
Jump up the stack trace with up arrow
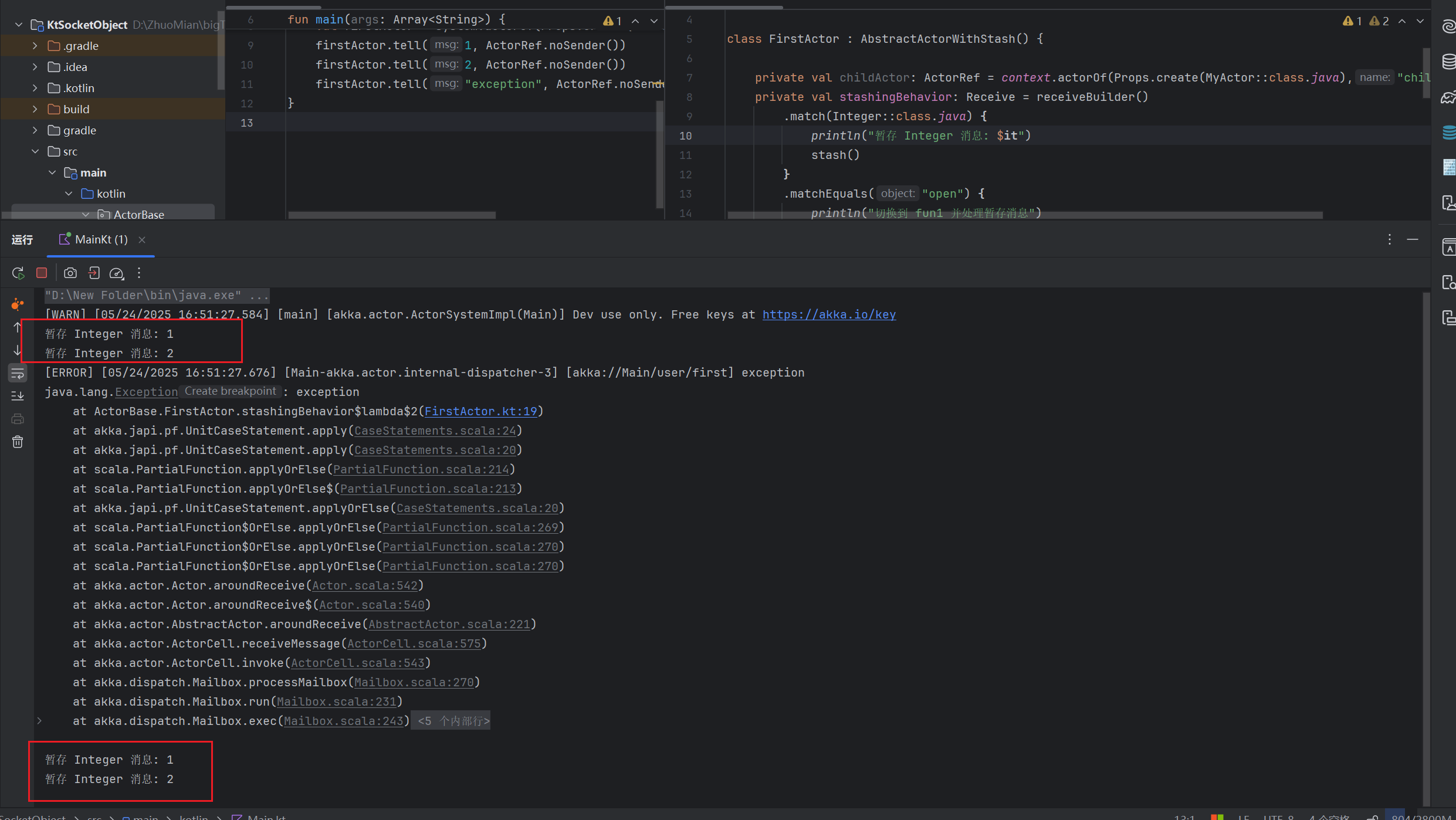[x=18, y=327]
